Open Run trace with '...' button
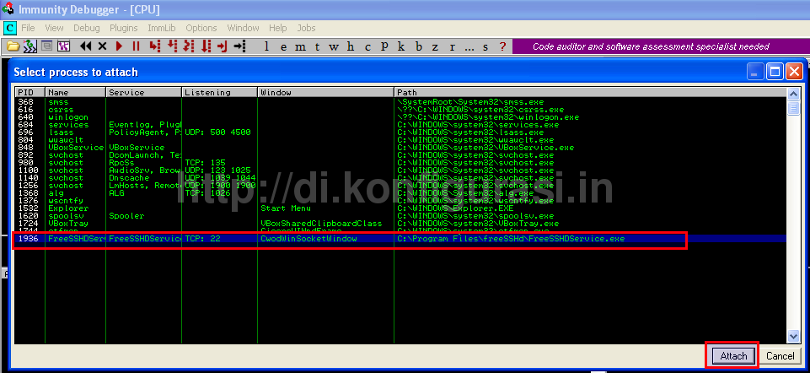The image size is (810, 373). tap(469, 48)
